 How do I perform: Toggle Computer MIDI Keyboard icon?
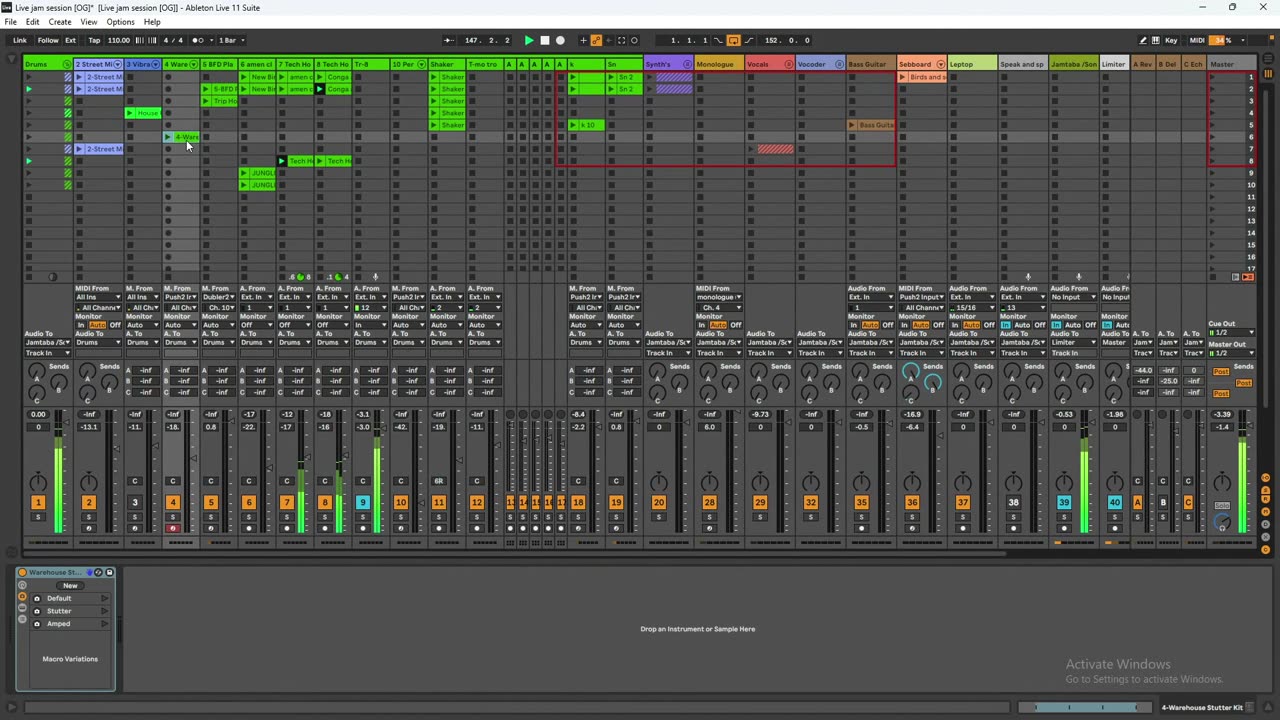pos(1157,40)
